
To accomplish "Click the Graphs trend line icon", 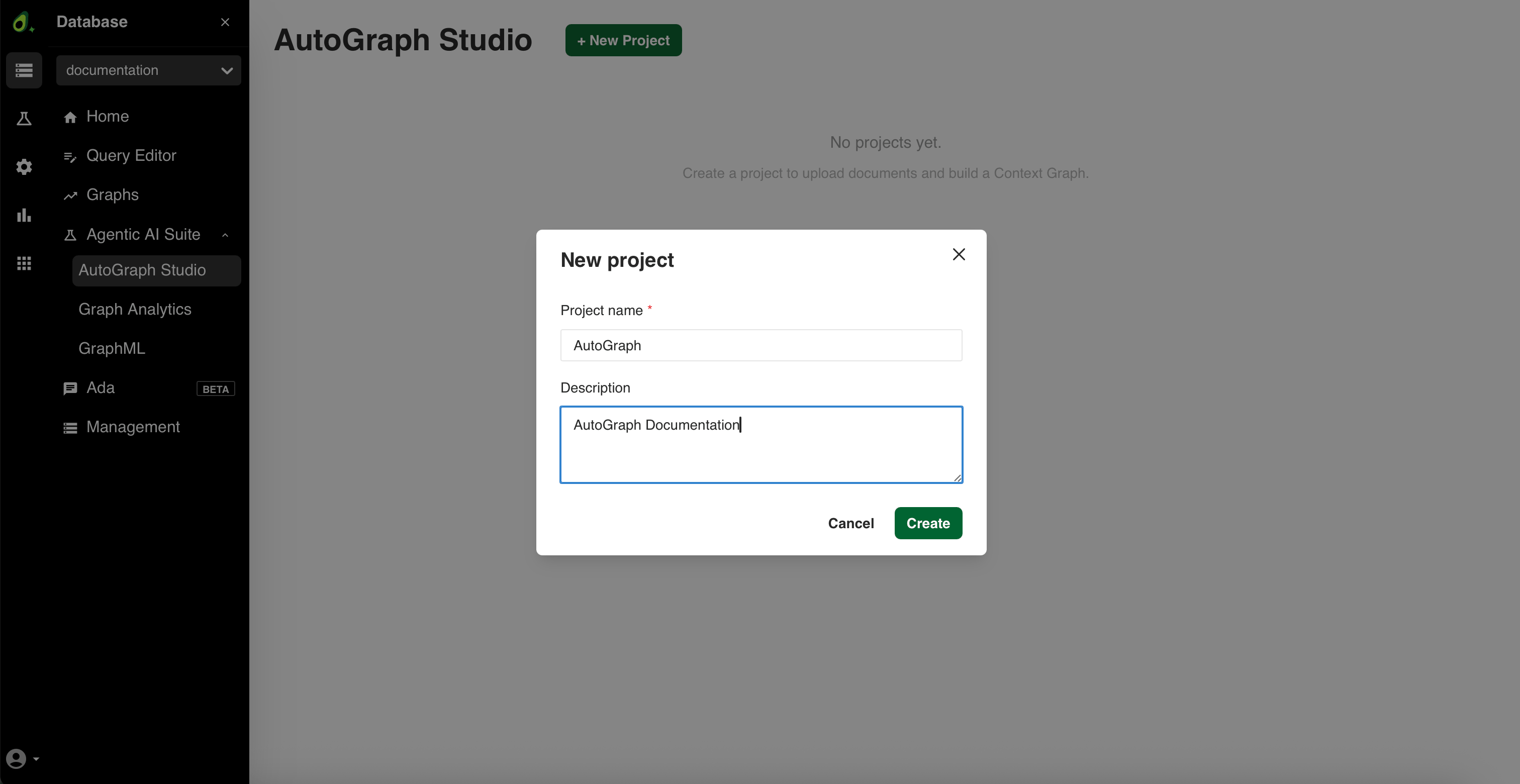I will pyautogui.click(x=70, y=195).
